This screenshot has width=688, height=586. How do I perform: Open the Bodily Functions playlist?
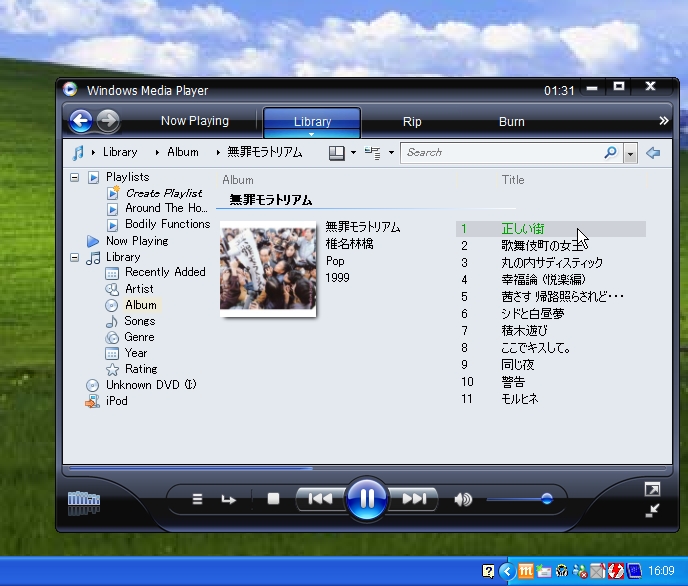click(168, 224)
